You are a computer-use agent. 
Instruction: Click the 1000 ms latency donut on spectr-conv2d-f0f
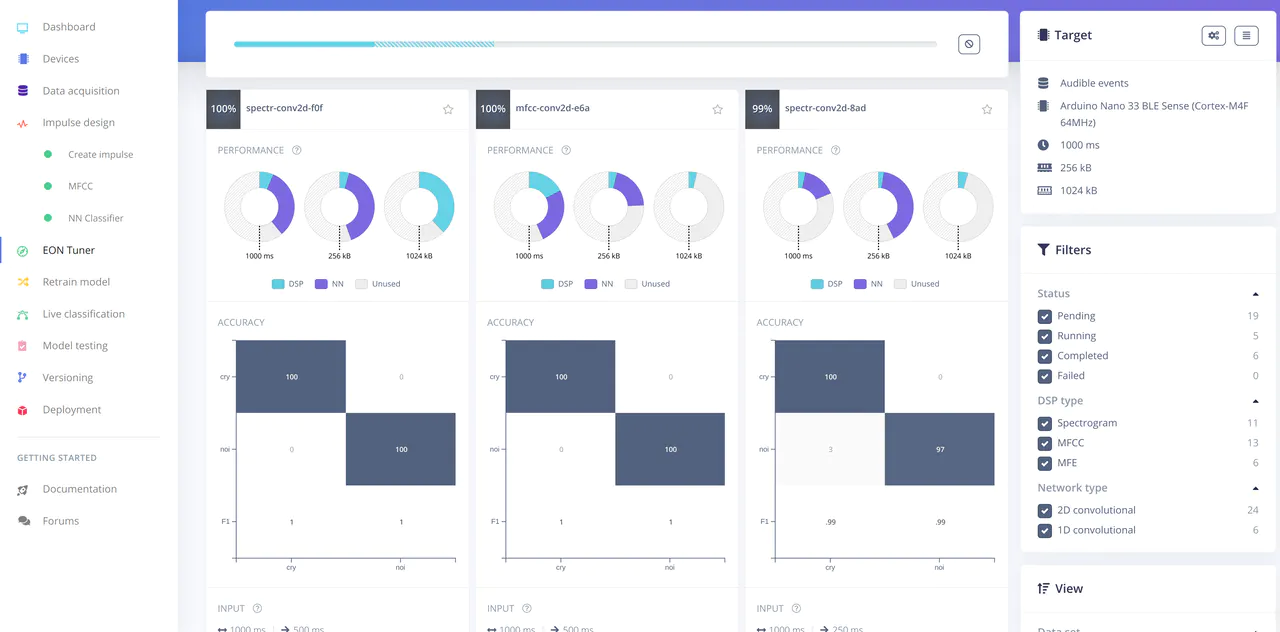[x=259, y=206]
